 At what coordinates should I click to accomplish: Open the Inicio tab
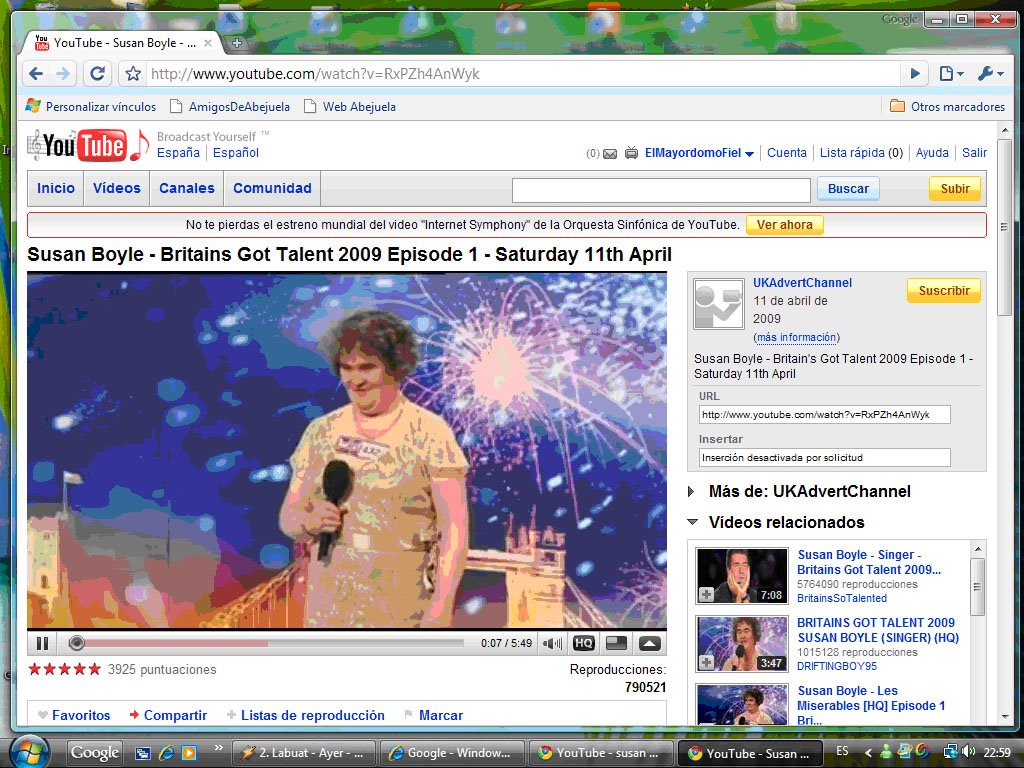click(x=56, y=188)
